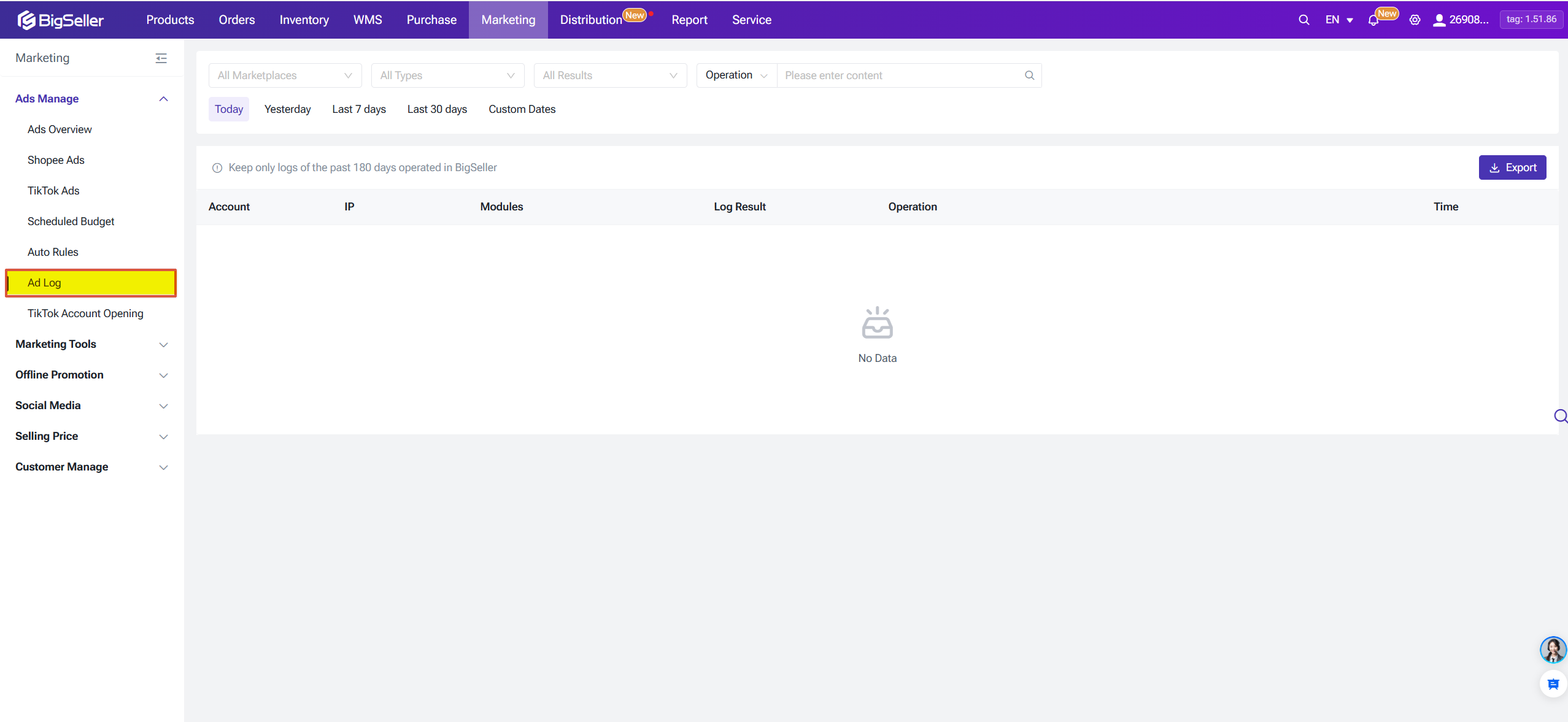Click the blue feedback chat bubble icon

(x=1553, y=684)
